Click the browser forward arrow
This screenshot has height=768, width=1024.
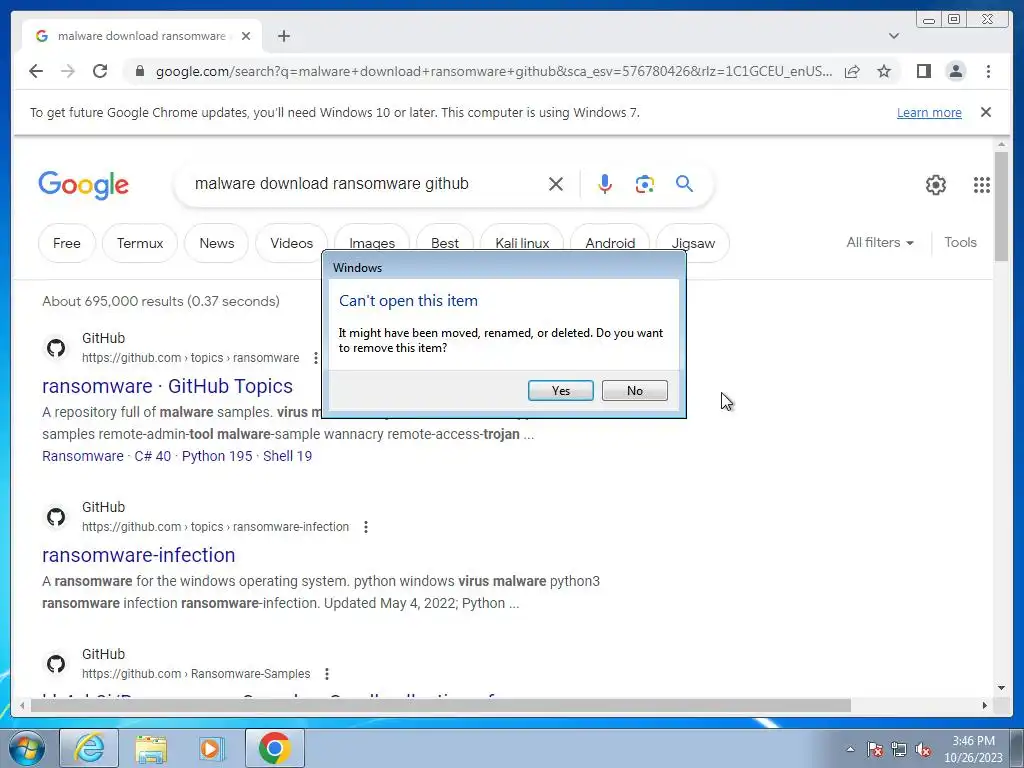(x=68, y=71)
